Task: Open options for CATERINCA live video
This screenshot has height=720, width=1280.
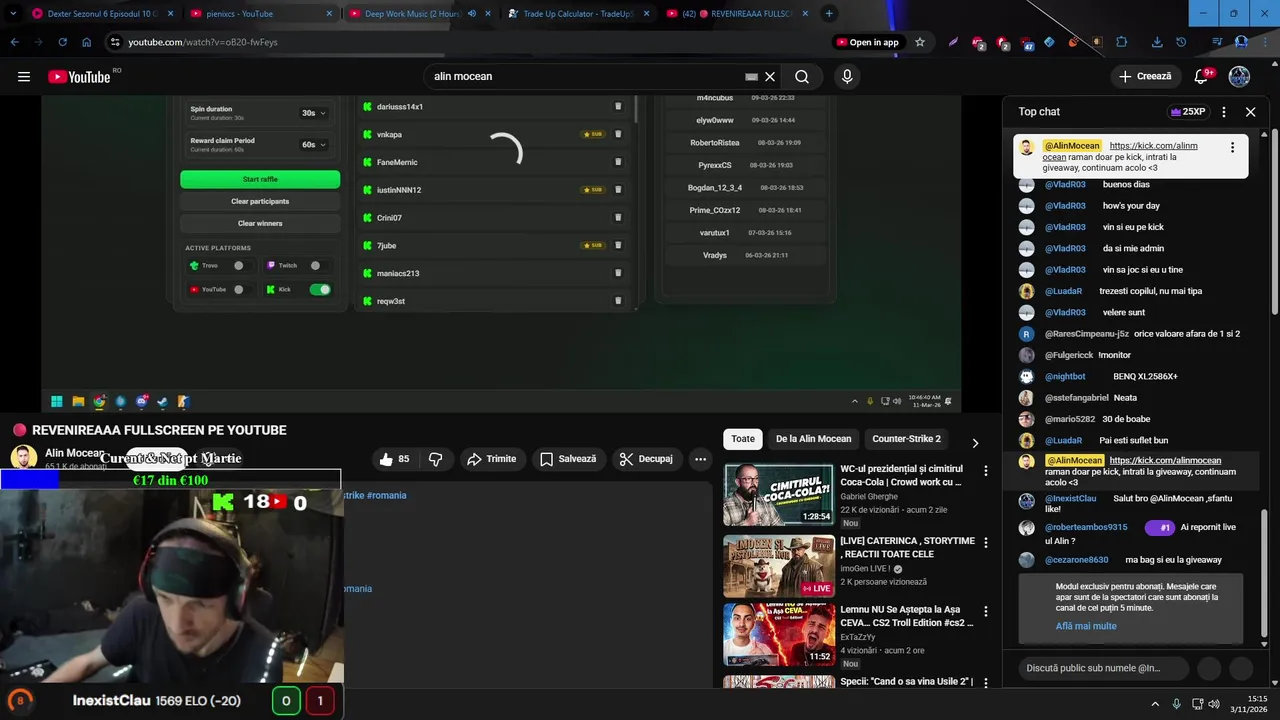Action: [986, 542]
